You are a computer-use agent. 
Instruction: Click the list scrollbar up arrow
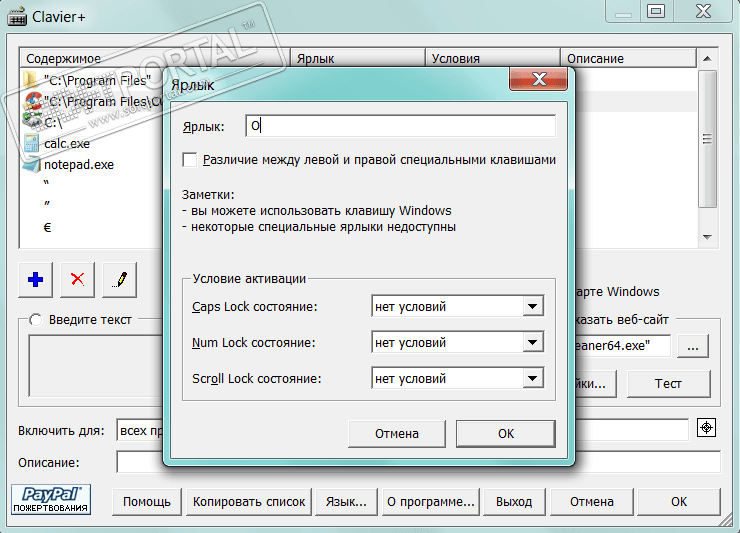(707, 59)
